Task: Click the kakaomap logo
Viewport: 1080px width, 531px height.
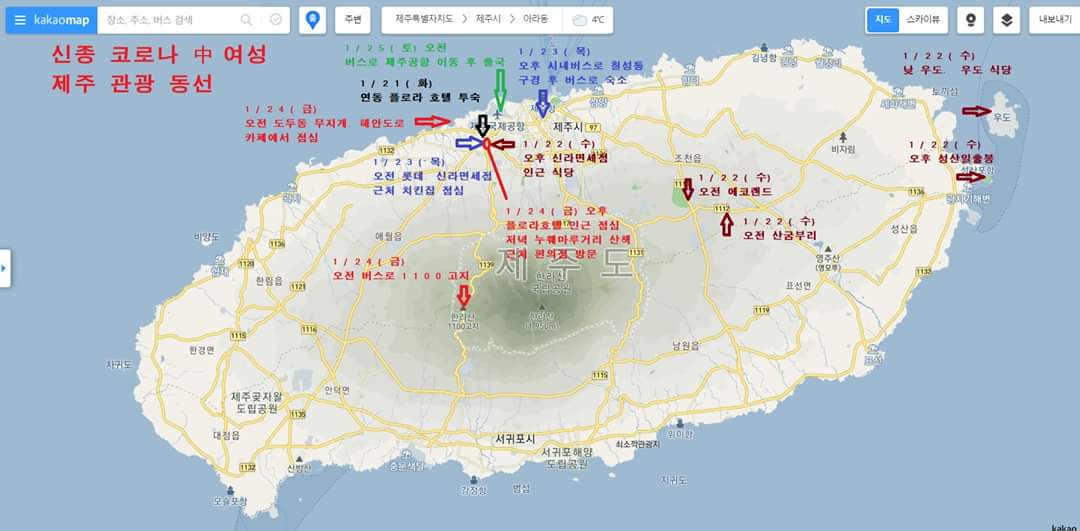Action: pyautogui.click(x=61, y=20)
